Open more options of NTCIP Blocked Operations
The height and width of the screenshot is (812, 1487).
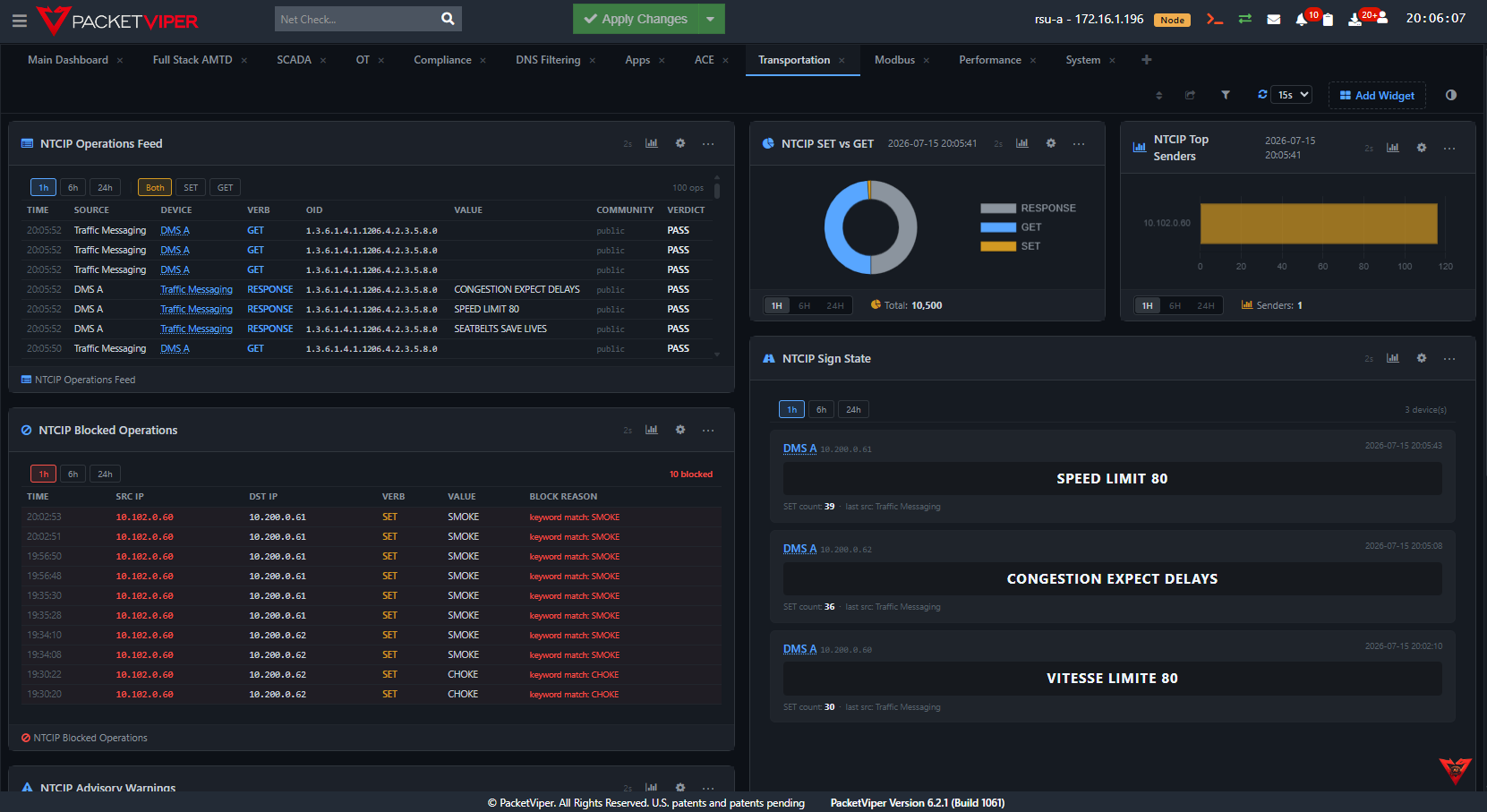click(x=708, y=430)
